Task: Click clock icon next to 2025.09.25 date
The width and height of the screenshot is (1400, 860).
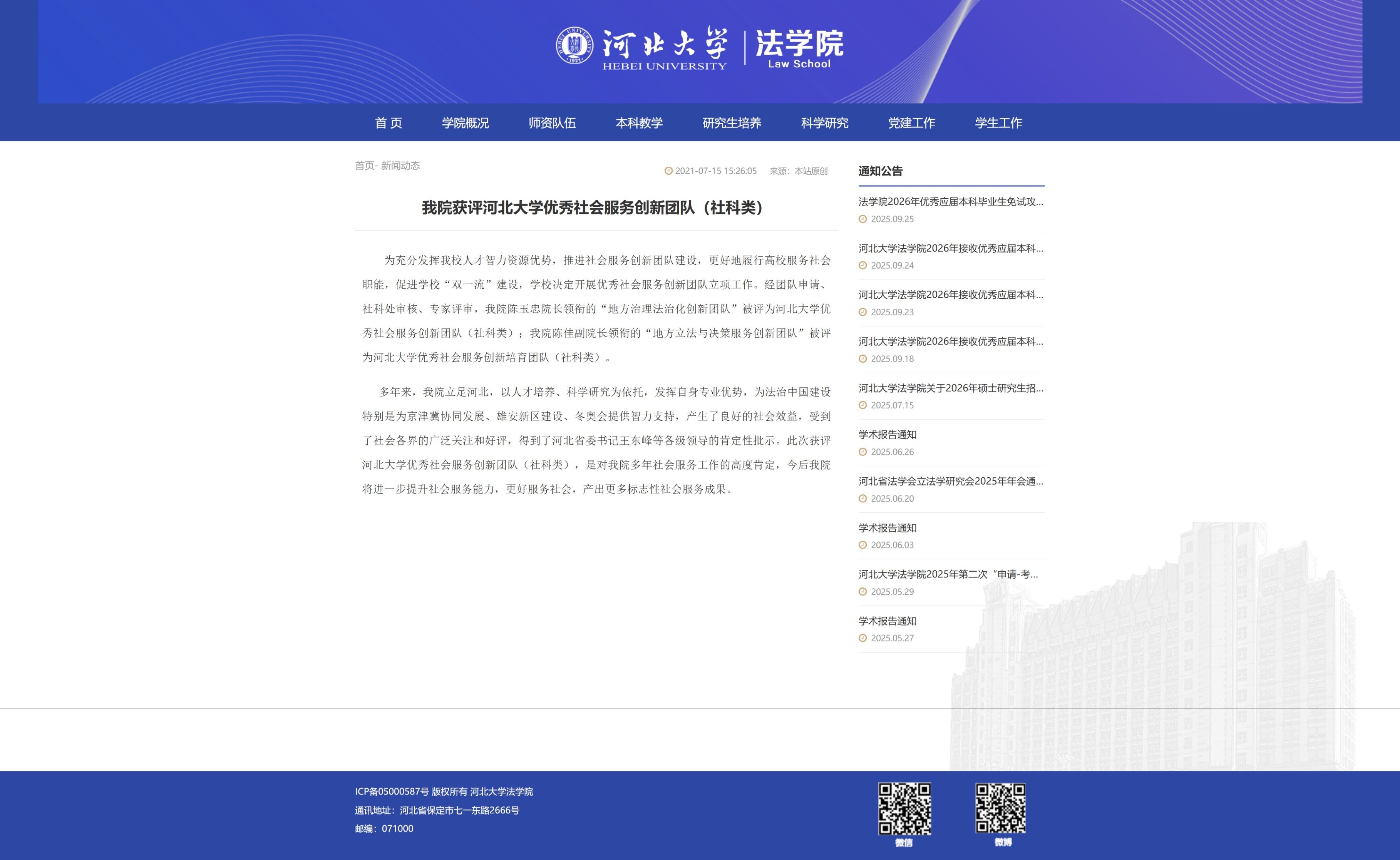Action: click(862, 219)
